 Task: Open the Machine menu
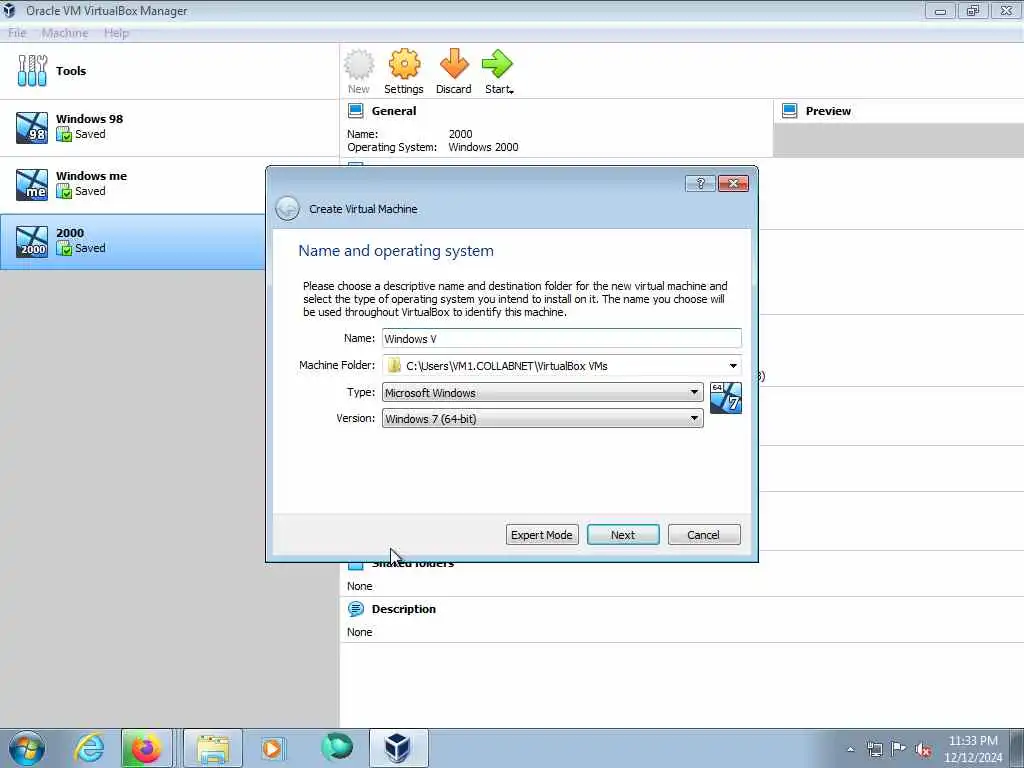[65, 33]
